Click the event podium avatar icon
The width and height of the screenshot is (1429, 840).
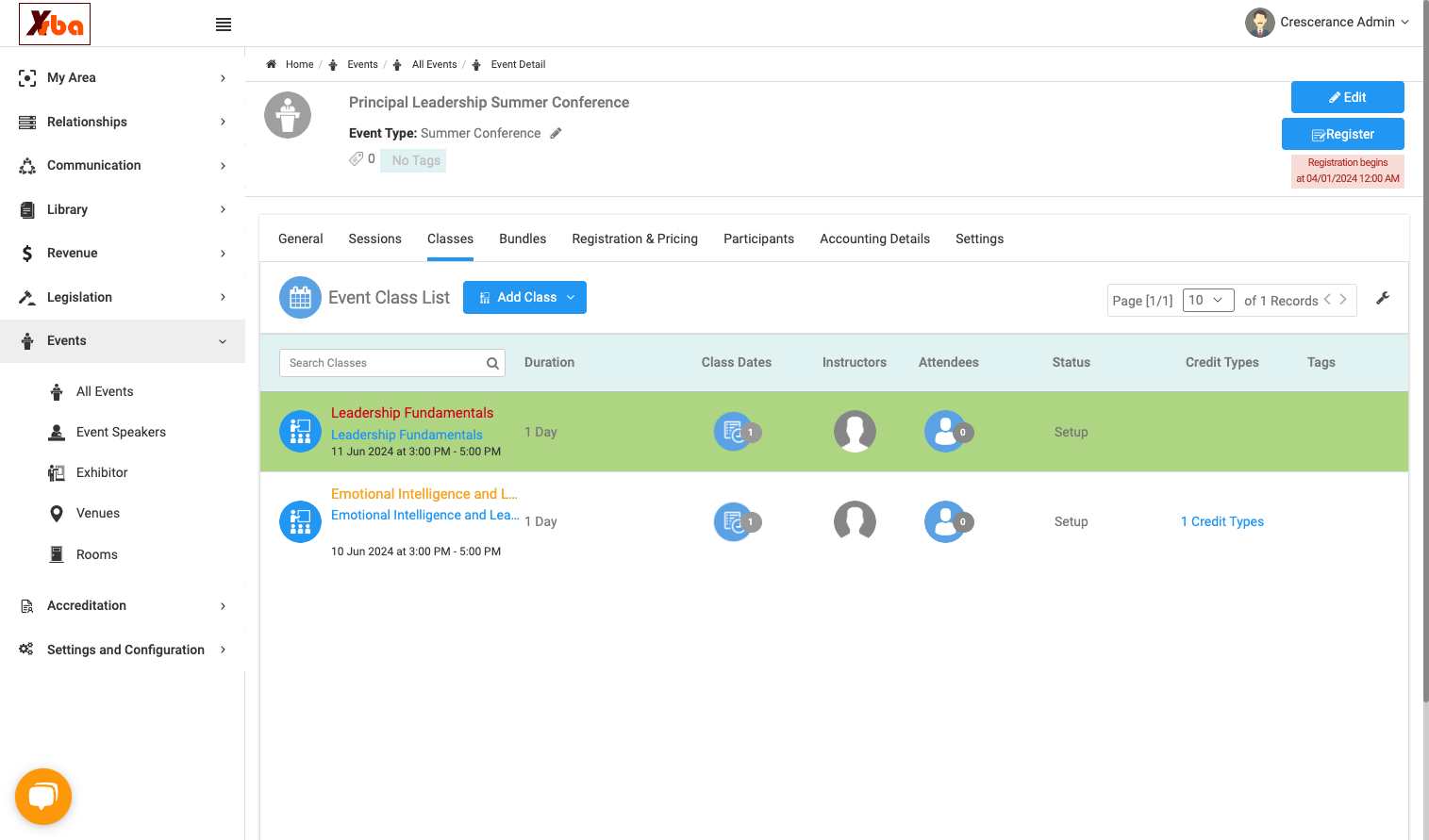[x=288, y=115]
